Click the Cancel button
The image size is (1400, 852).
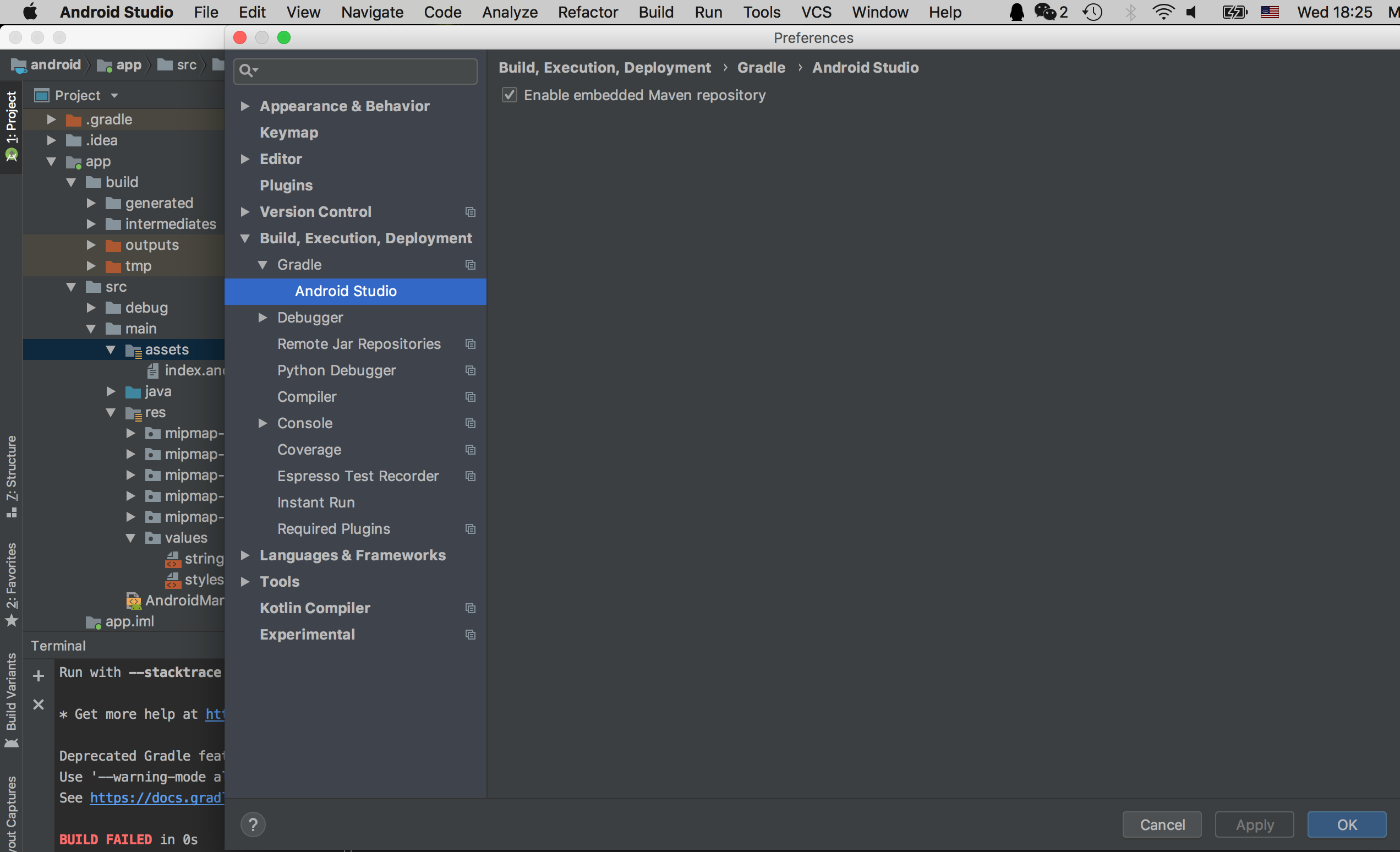tap(1162, 824)
